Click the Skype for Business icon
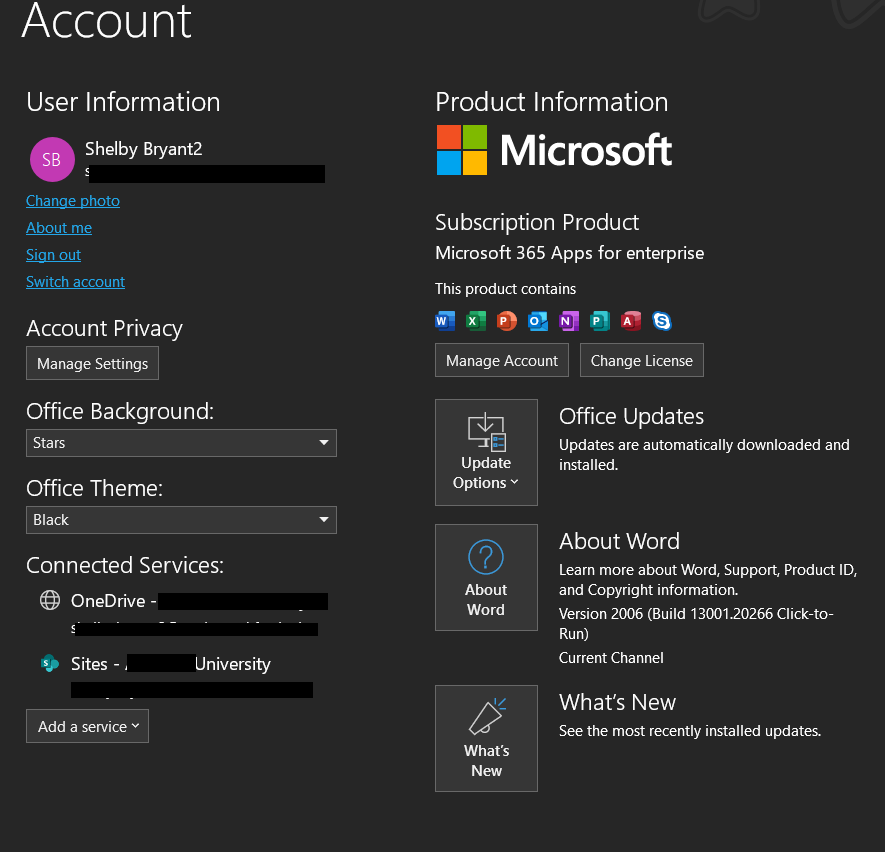 coord(661,321)
